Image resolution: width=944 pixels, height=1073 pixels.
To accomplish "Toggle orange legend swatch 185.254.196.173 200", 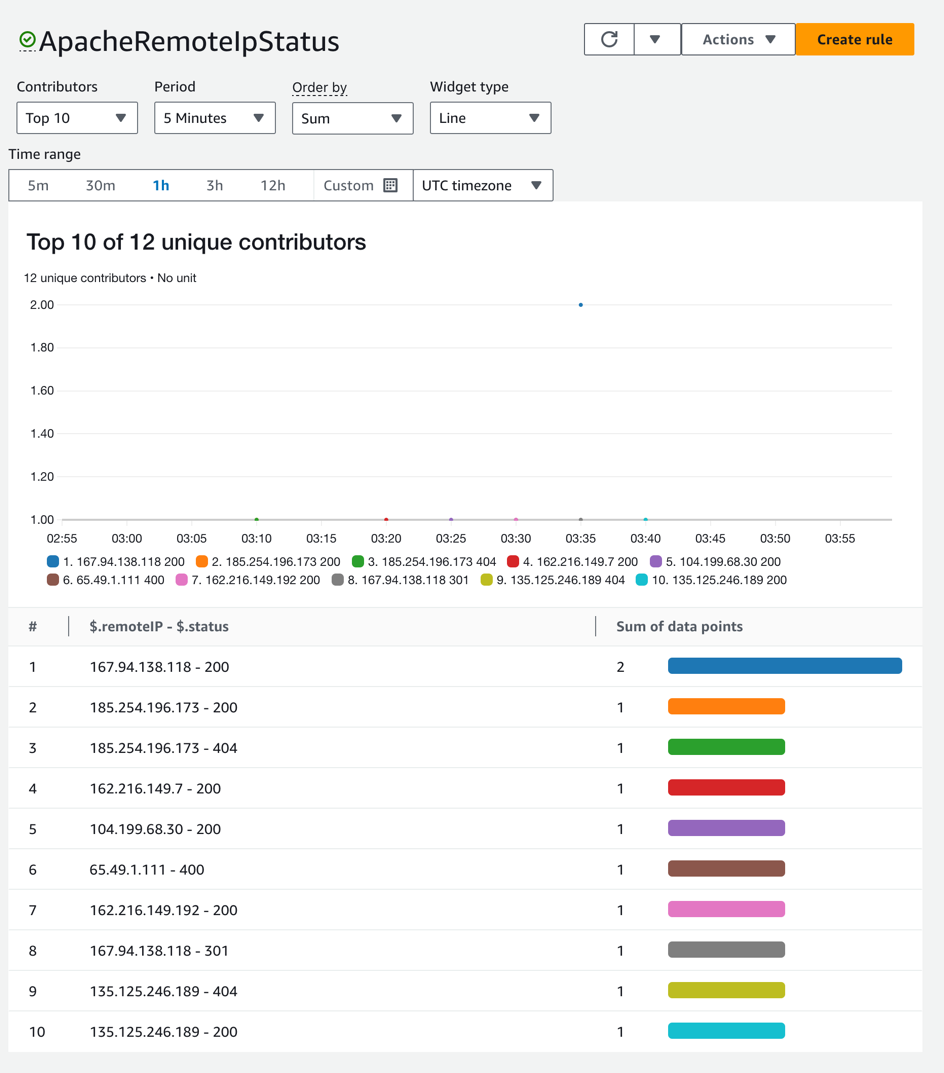I will [x=201, y=561].
